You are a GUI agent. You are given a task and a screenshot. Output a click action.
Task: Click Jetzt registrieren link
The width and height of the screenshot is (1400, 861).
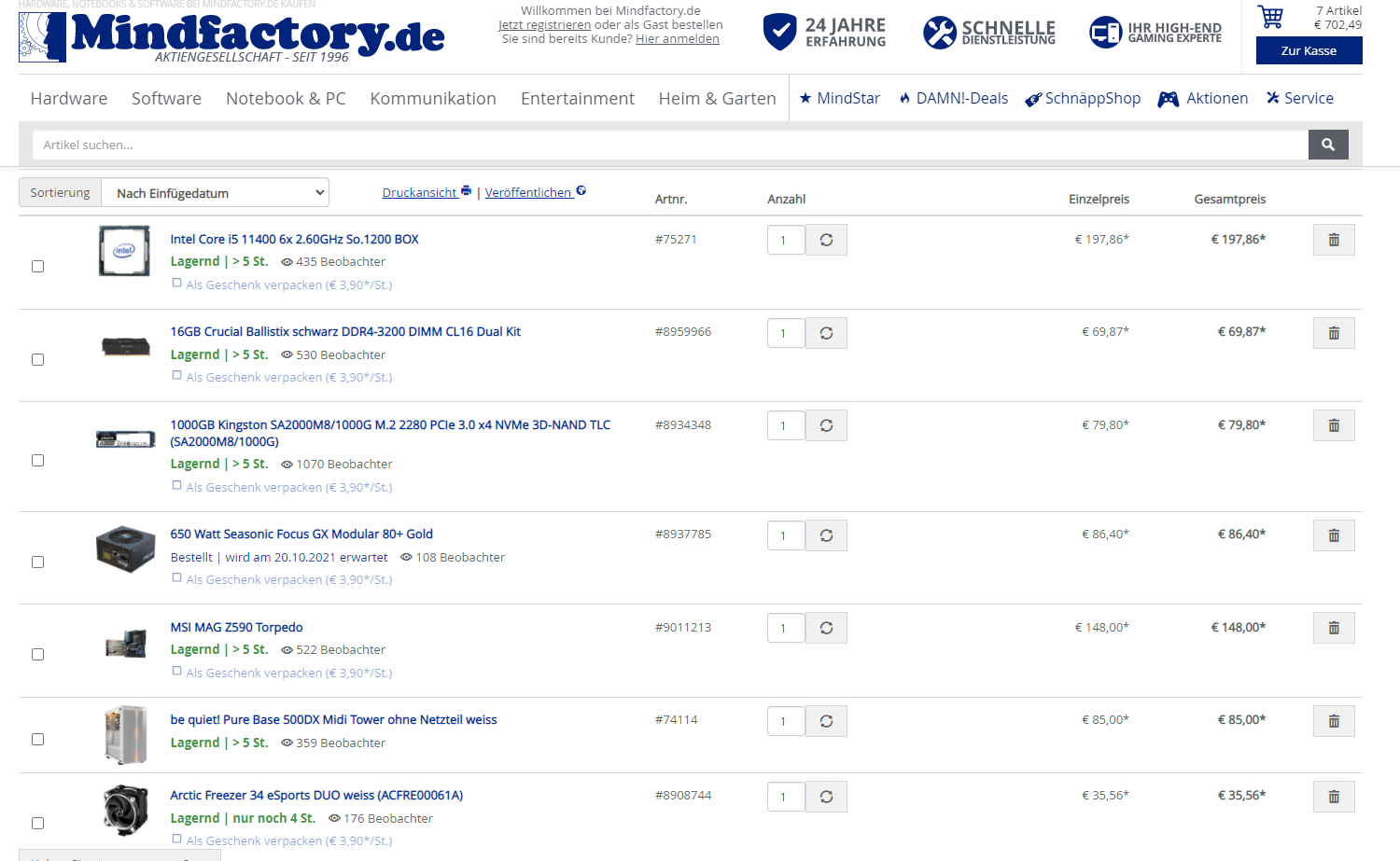(x=544, y=25)
